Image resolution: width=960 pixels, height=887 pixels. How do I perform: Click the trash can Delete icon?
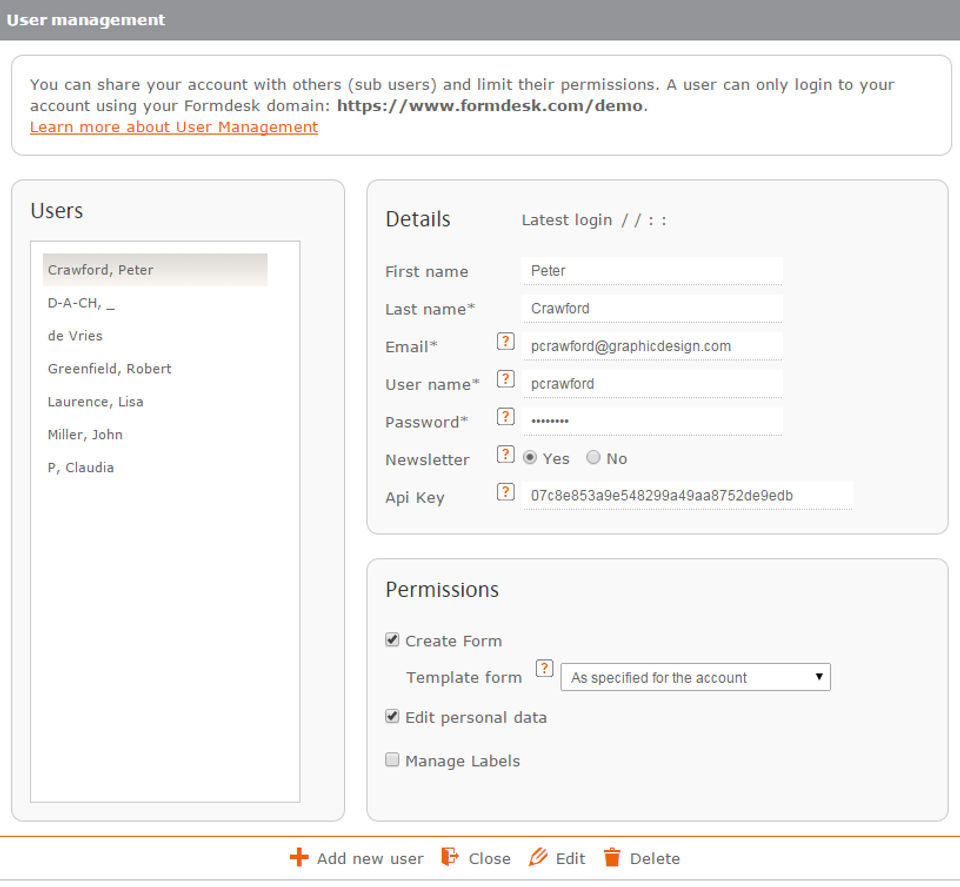612,857
